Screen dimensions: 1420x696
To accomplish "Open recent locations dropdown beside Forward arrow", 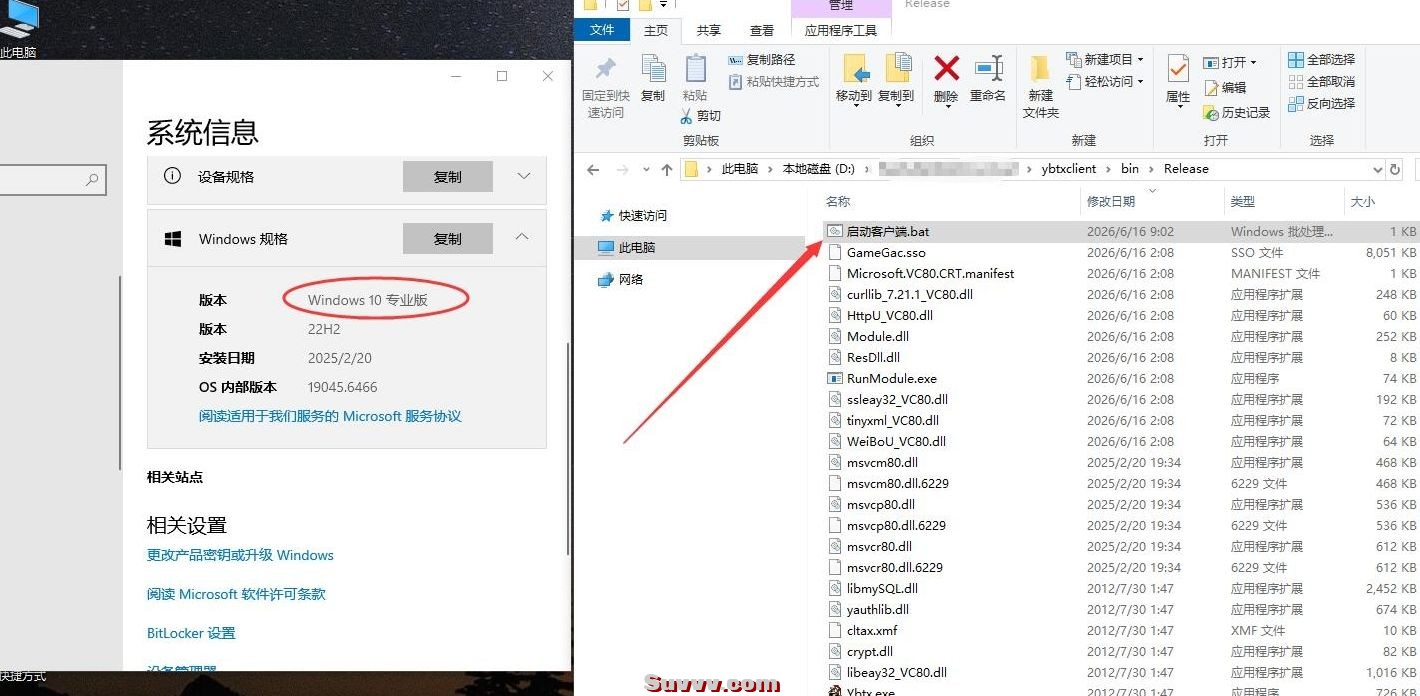I will pyautogui.click(x=646, y=170).
